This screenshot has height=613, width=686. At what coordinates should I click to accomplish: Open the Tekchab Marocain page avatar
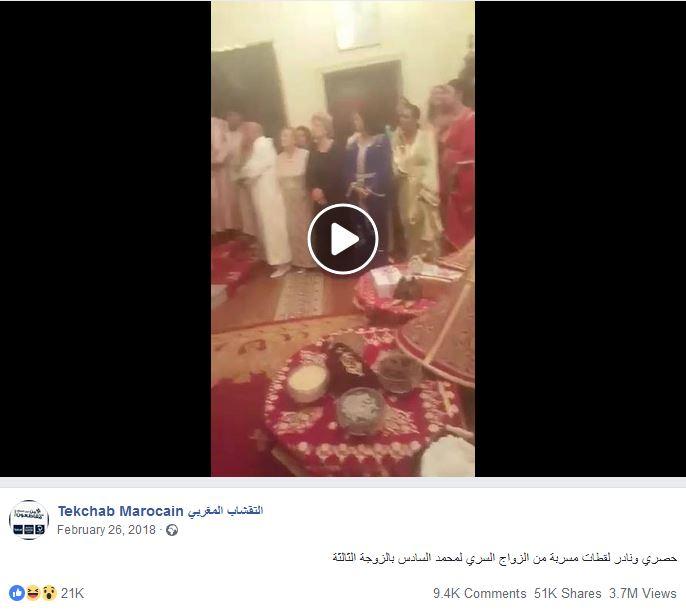[29, 520]
